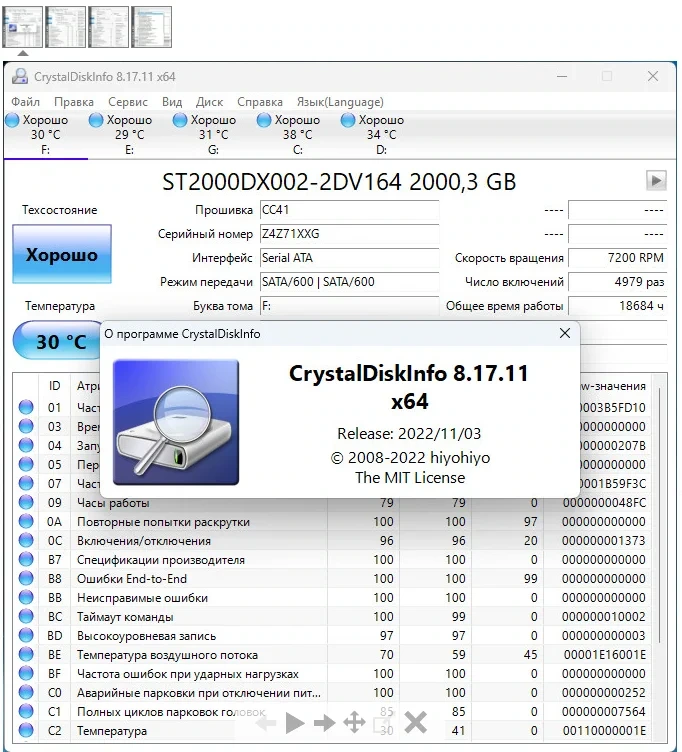Click the status orb for attribute 04
The image size is (682, 752).
pyautogui.click(x=26, y=445)
